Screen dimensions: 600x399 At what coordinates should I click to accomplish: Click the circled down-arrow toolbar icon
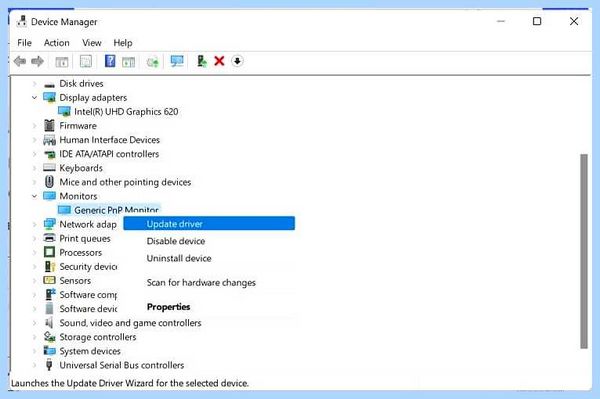coord(237,61)
